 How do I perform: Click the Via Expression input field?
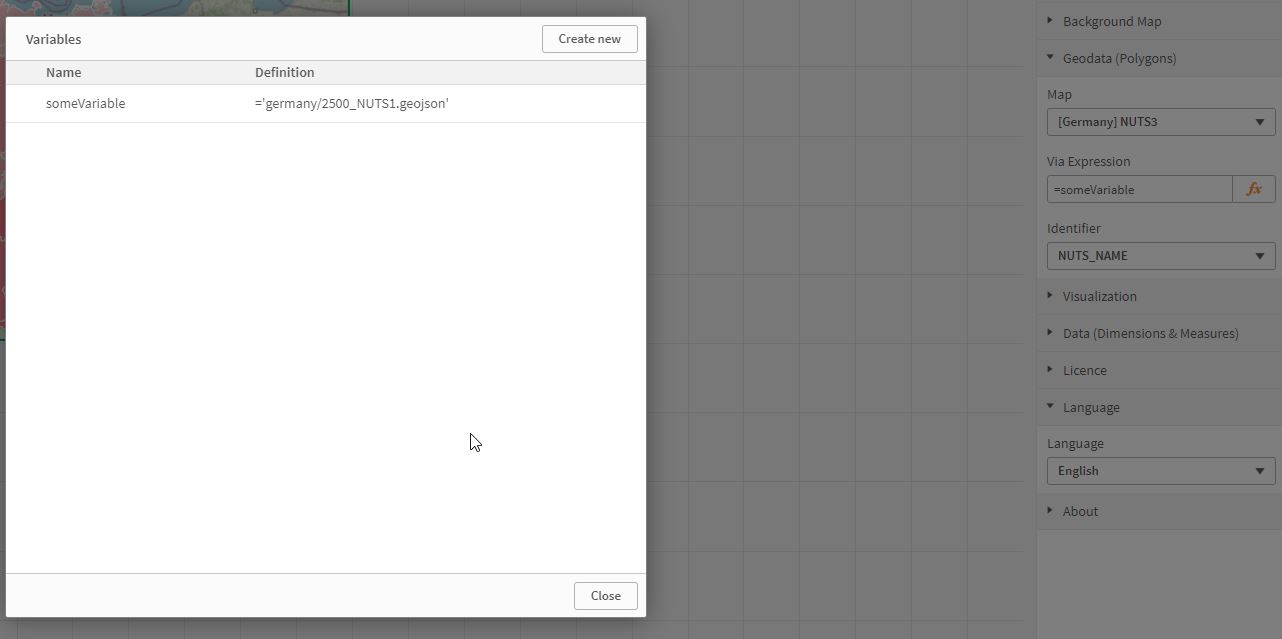1139,189
